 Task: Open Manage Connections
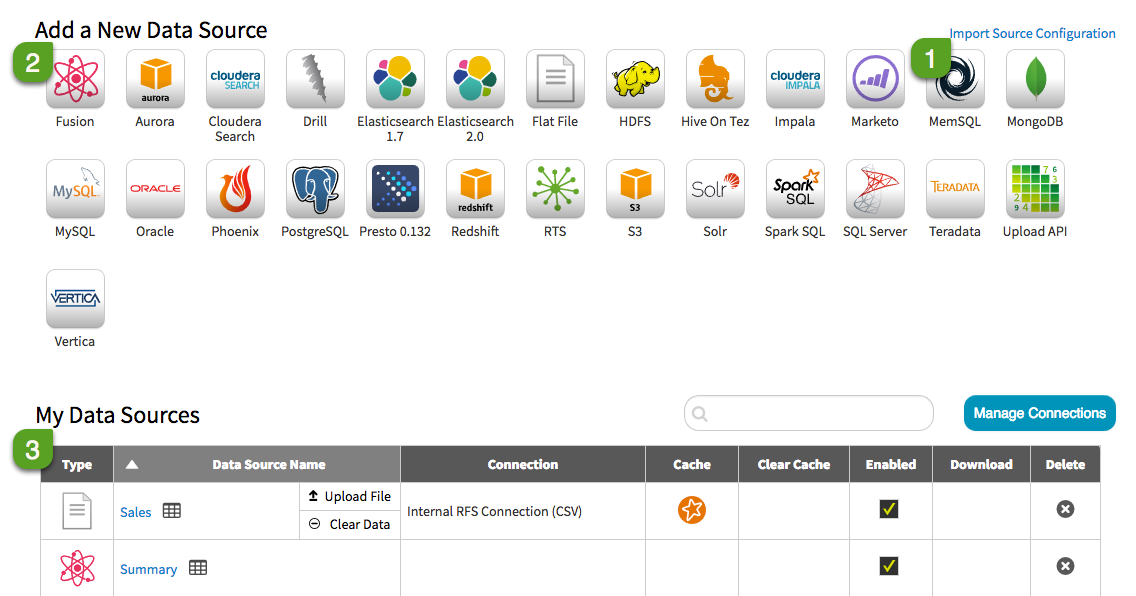point(1040,413)
